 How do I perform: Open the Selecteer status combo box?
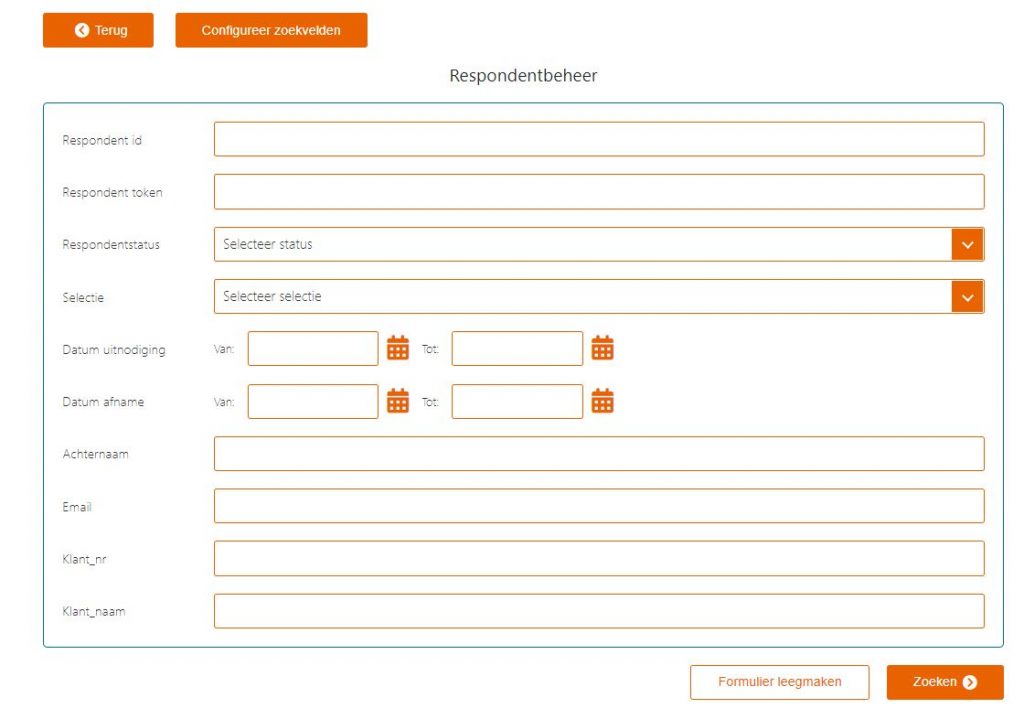(x=599, y=244)
